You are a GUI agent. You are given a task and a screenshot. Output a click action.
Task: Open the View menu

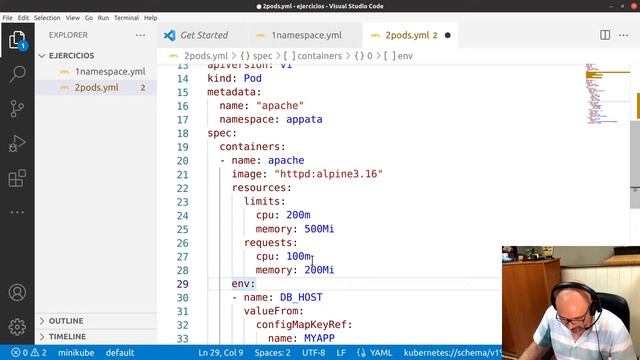coord(73,18)
